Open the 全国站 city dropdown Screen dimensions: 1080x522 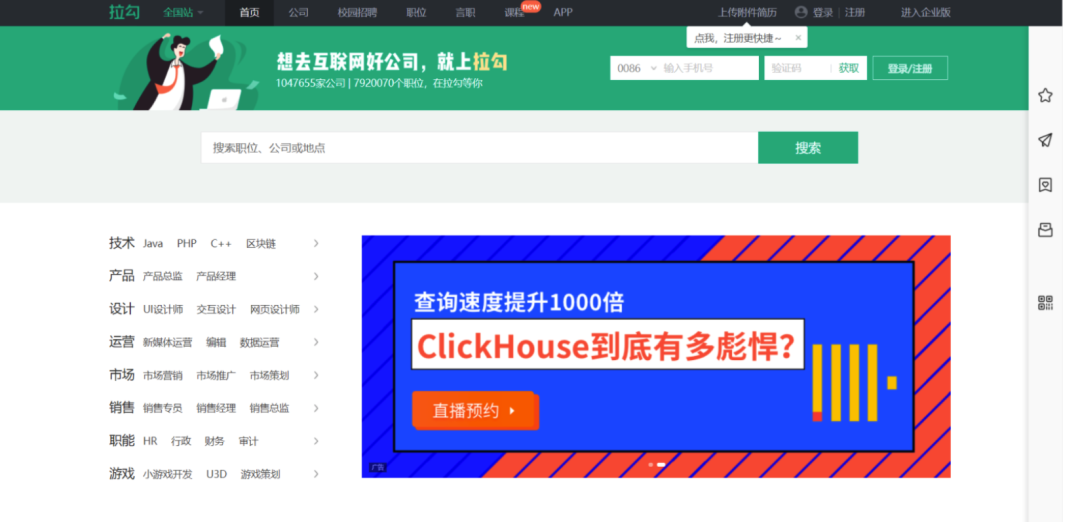coord(183,12)
